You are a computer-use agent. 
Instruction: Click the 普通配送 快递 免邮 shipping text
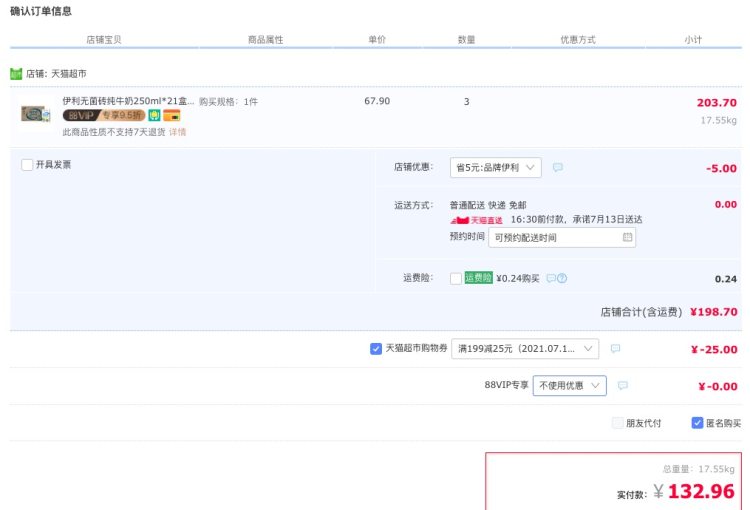[488, 205]
